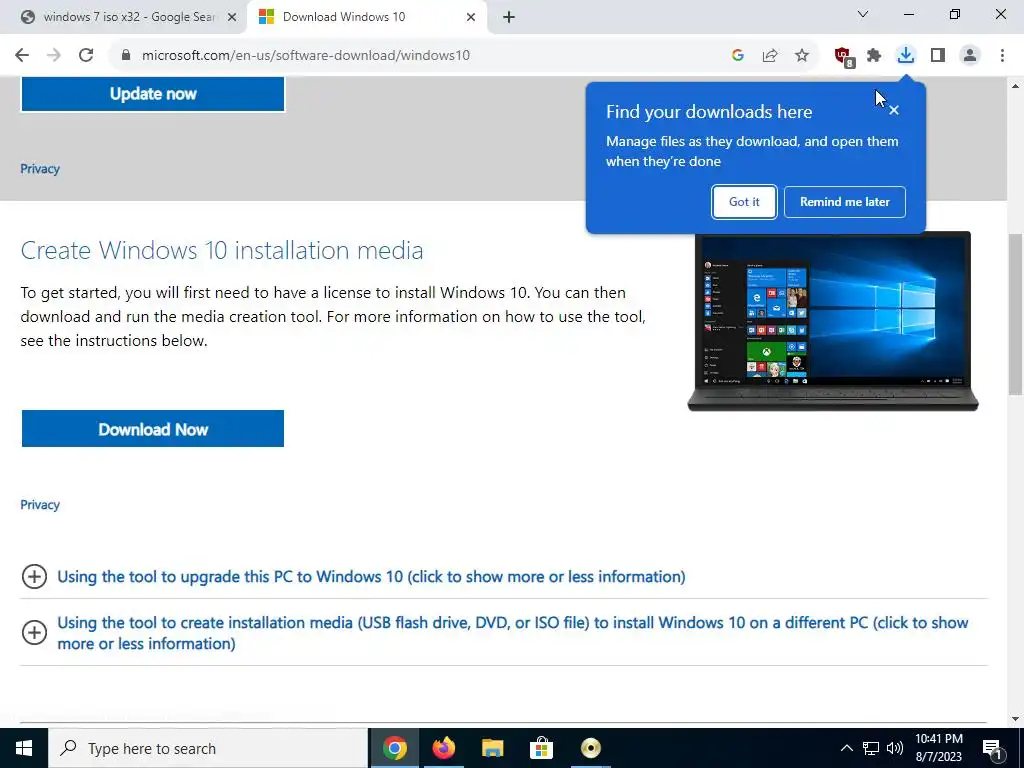Image resolution: width=1024 pixels, height=768 pixels.
Task: Open the Privacy link below Download Now
Action: pyautogui.click(x=40, y=505)
